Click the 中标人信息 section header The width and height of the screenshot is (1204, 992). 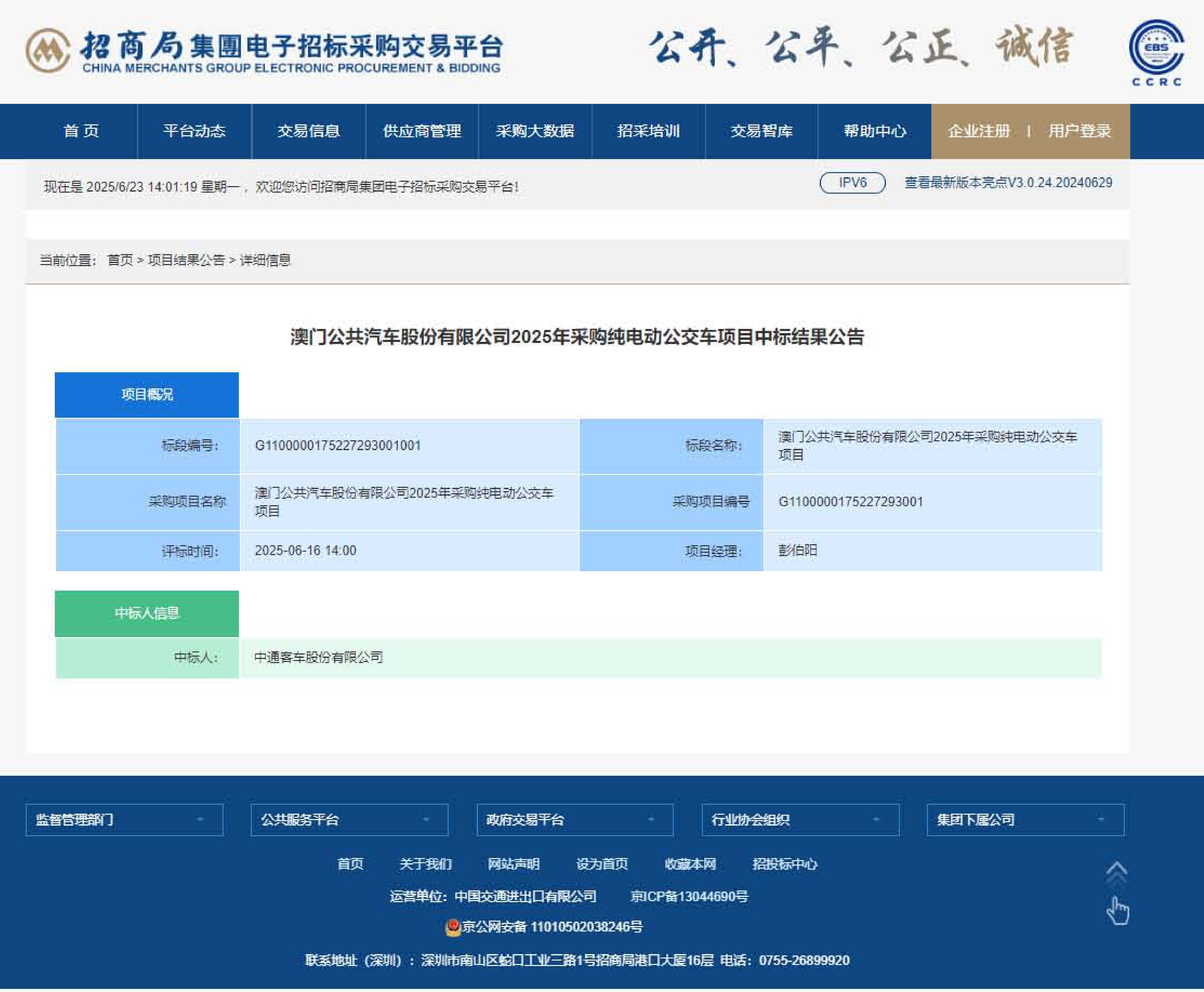[x=147, y=614]
